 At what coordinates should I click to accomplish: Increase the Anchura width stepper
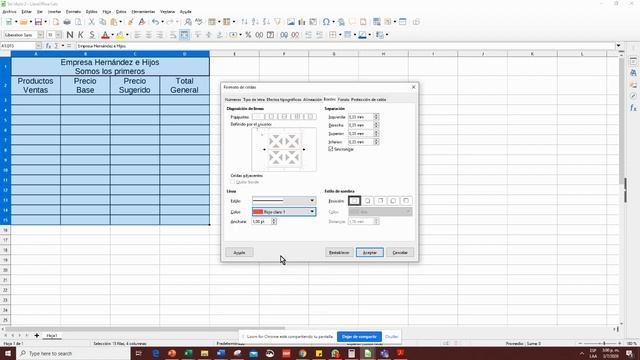(x=274, y=220)
